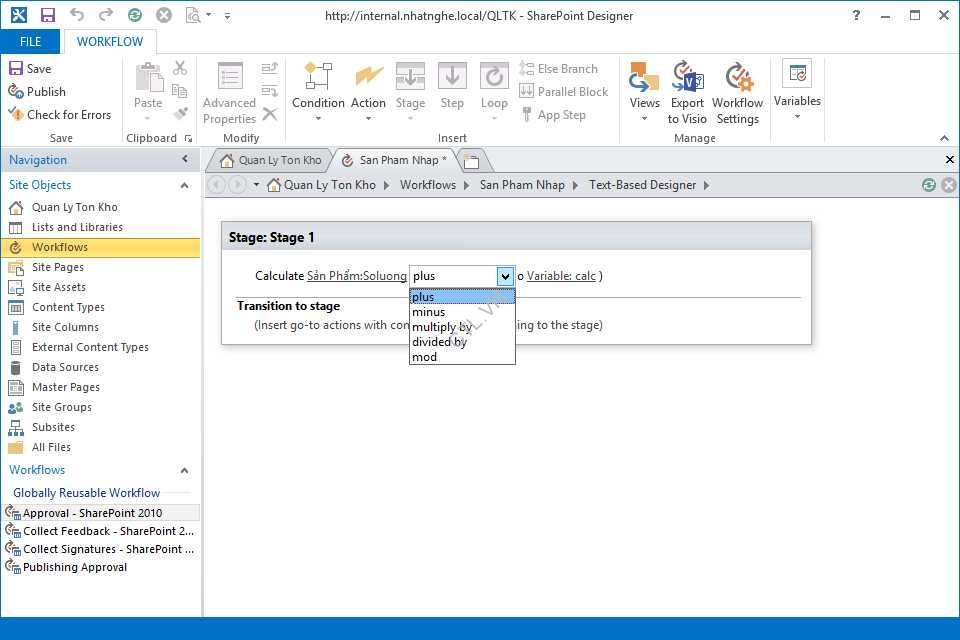
Task: Open the Views button
Action: tap(644, 92)
